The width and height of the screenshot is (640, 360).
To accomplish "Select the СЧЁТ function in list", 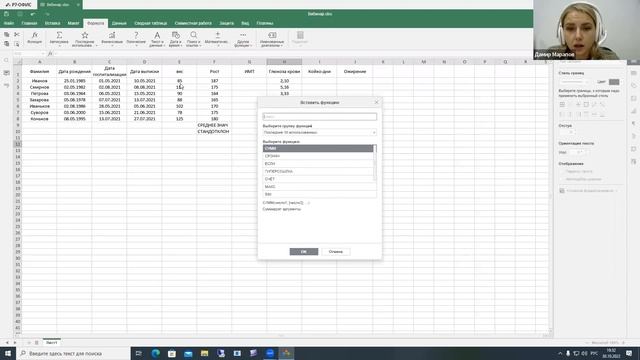I will [x=318, y=179].
